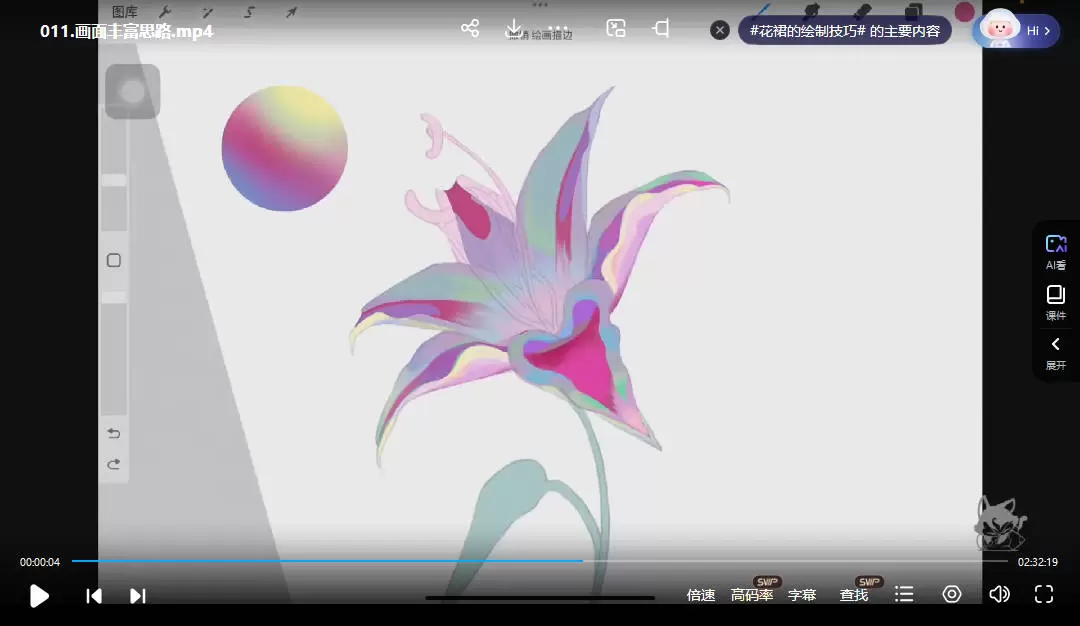Screen dimensions: 1080x626
Task: Click the brush preview box top-left of the canvas
Action: (x=132, y=92)
